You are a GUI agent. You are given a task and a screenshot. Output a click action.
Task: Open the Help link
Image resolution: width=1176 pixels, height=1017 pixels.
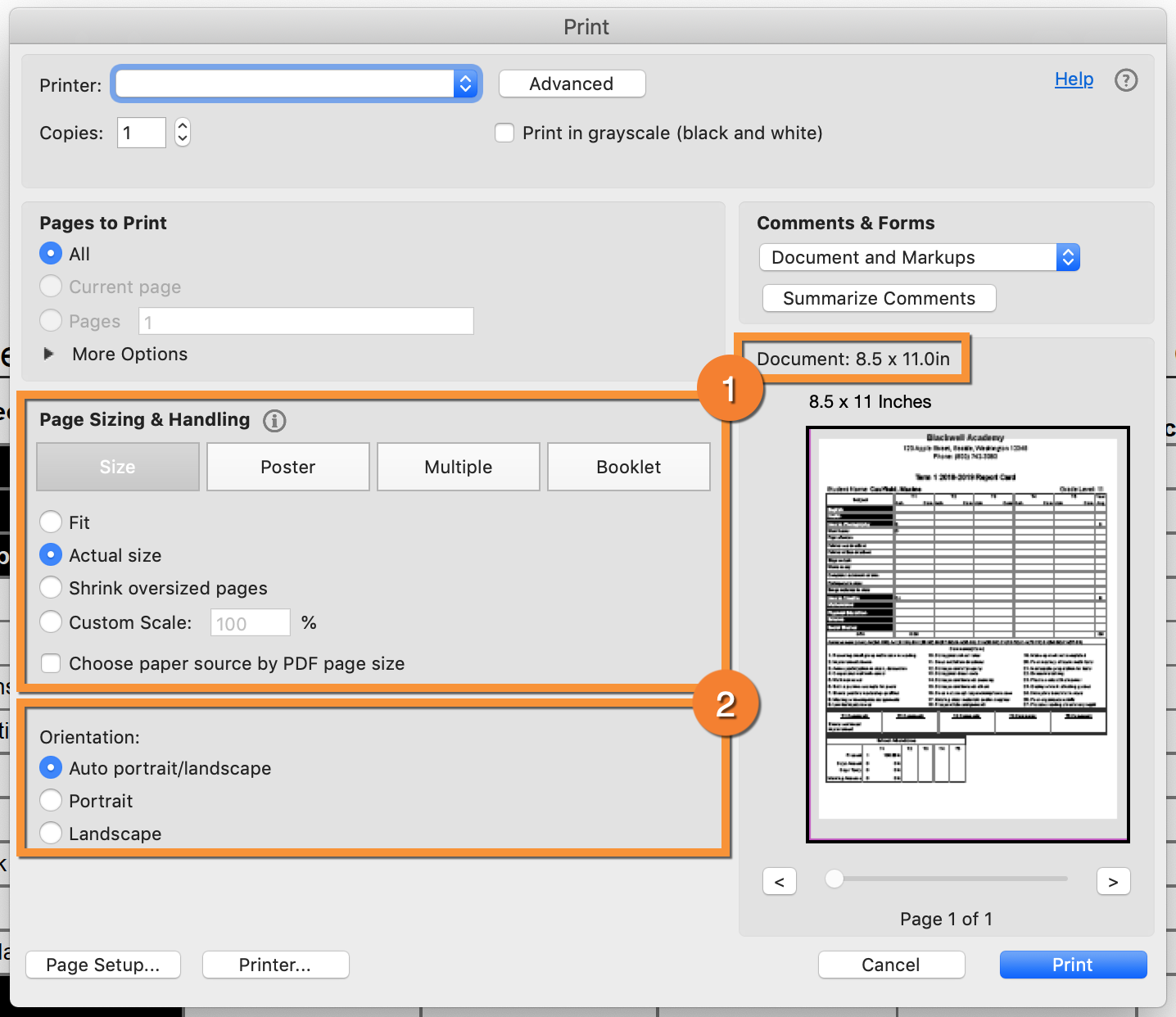(1074, 79)
